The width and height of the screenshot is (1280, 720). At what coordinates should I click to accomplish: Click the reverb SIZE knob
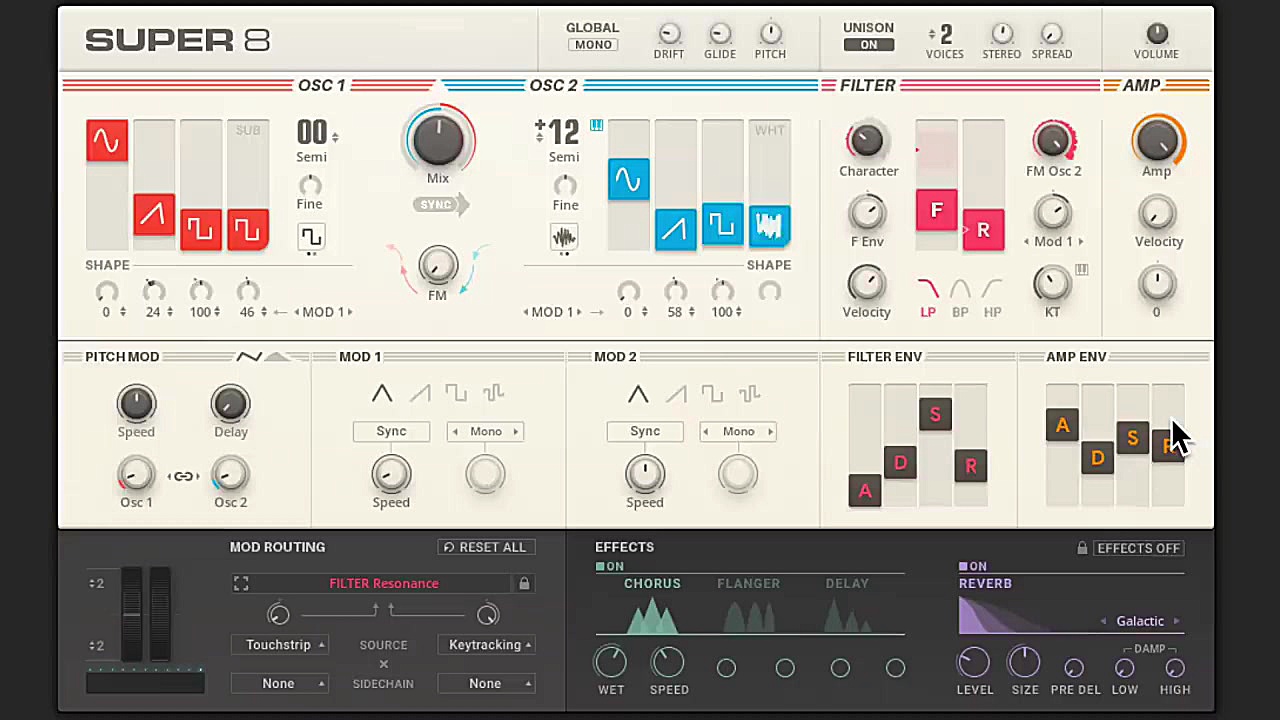click(x=1024, y=661)
